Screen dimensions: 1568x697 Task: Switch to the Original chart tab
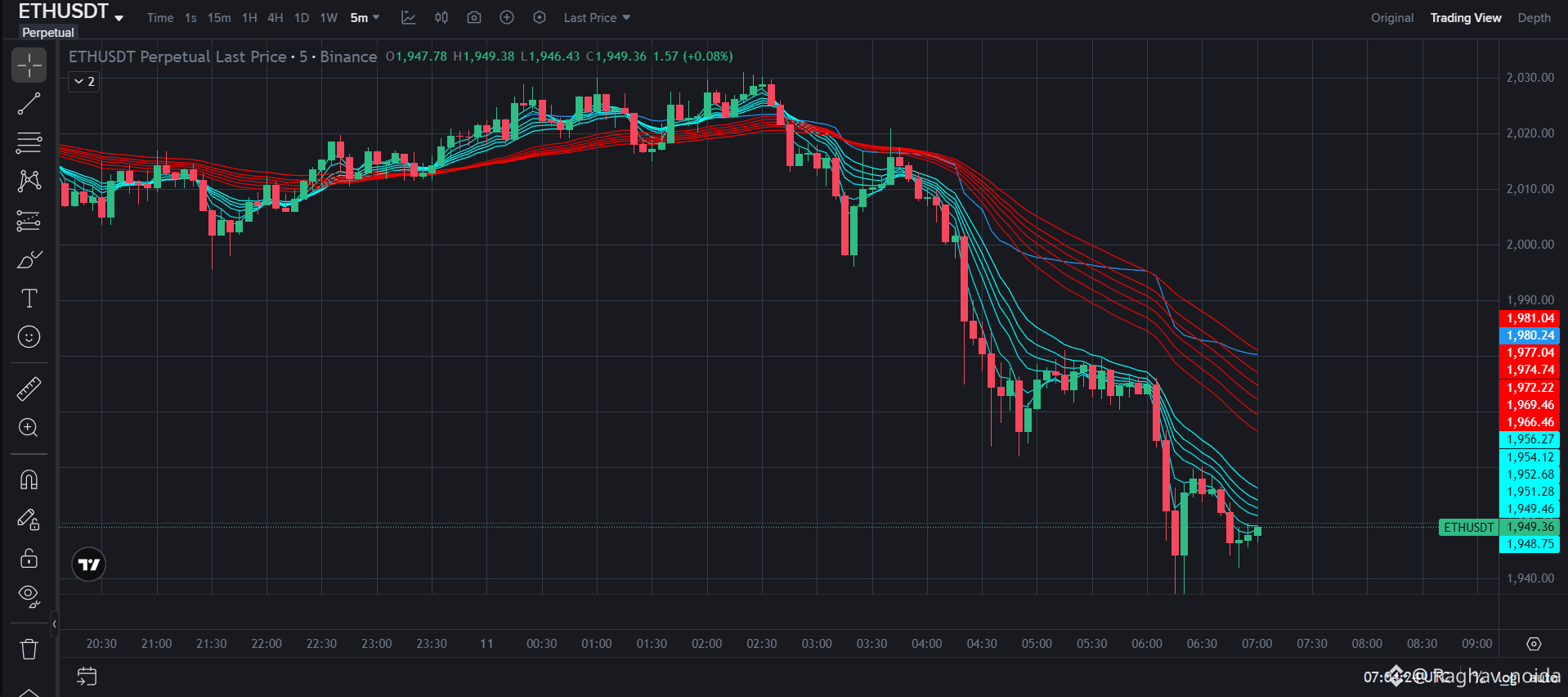pos(1392,17)
